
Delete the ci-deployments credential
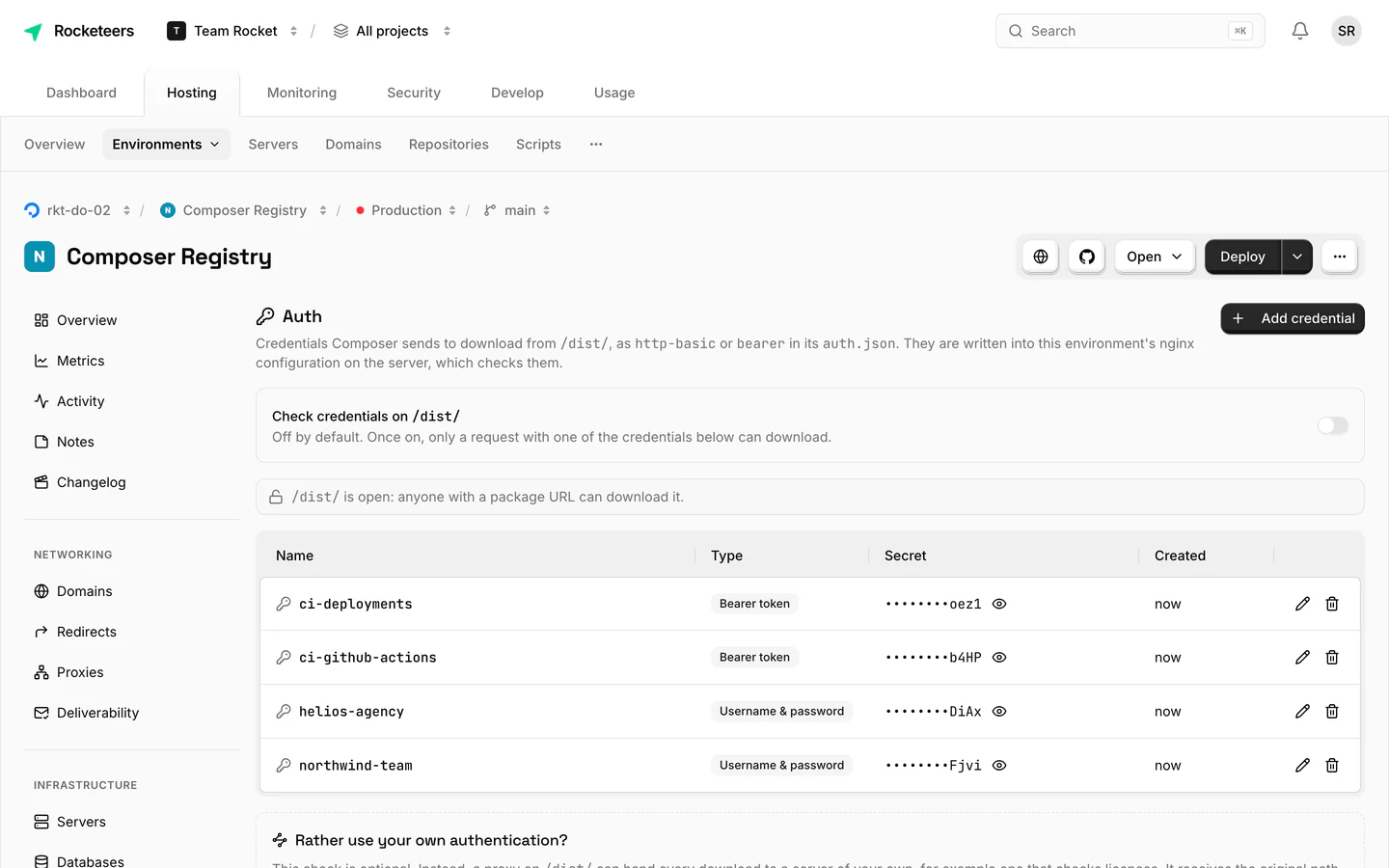click(x=1332, y=604)
